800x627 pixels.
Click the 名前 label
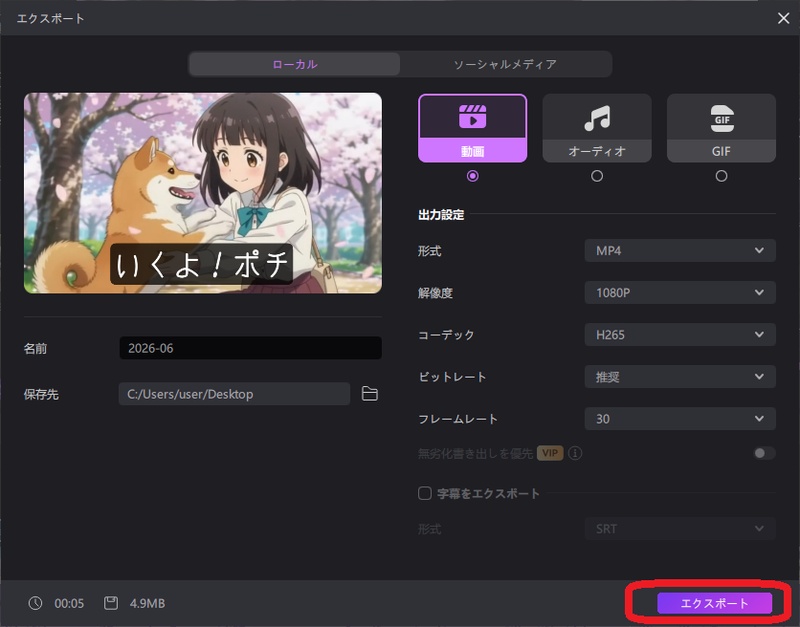(x=35, y=348)
